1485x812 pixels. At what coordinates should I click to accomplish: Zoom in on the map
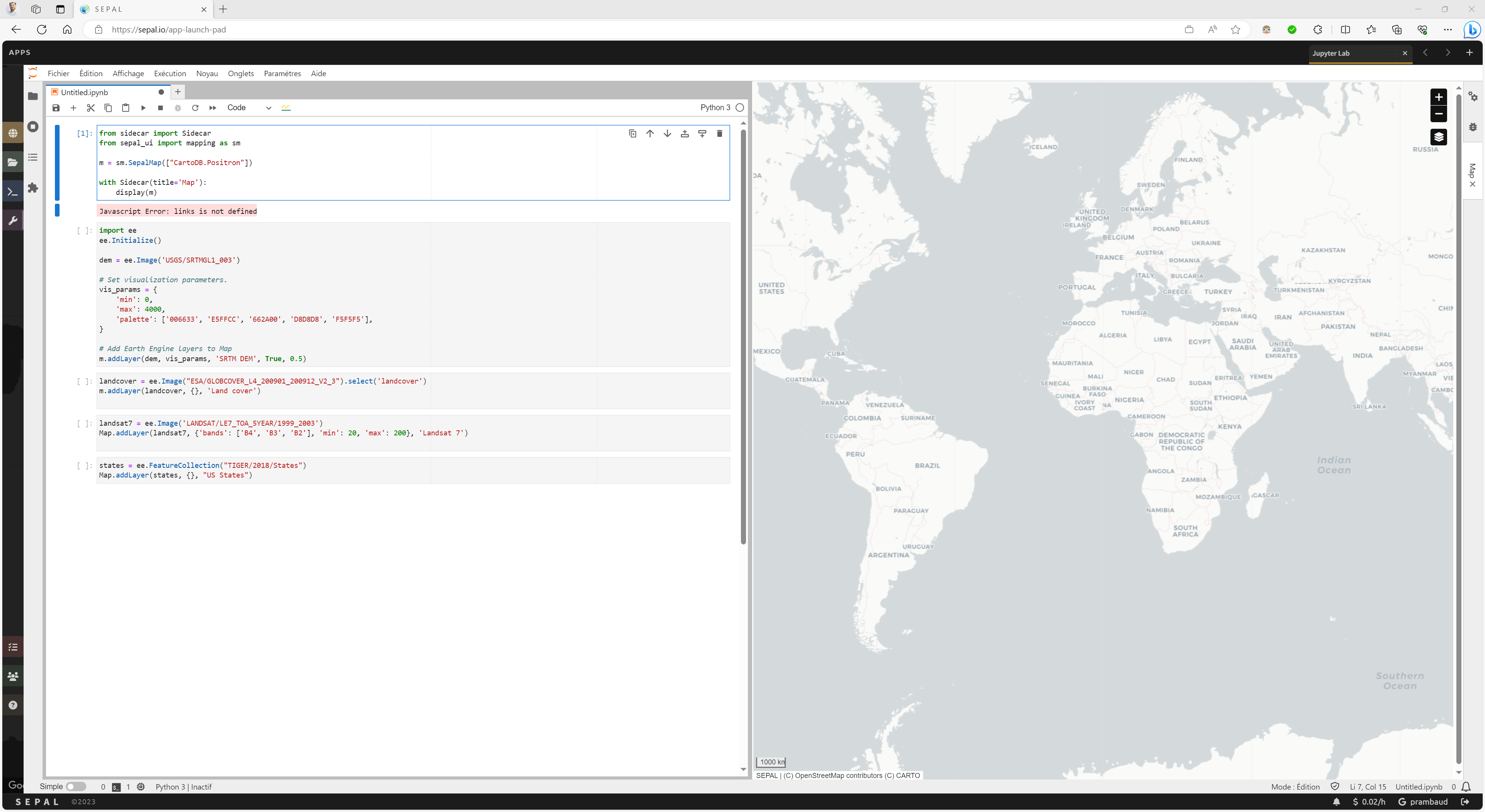(1438, 97)
